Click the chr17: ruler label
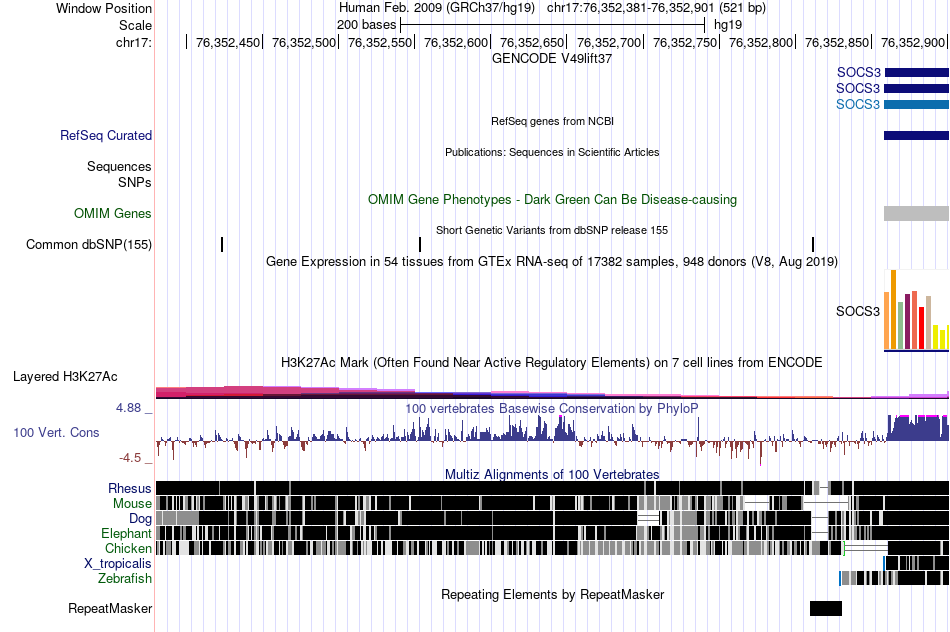The width and height of the screenshot is (950, 632). tap(133, 42)
